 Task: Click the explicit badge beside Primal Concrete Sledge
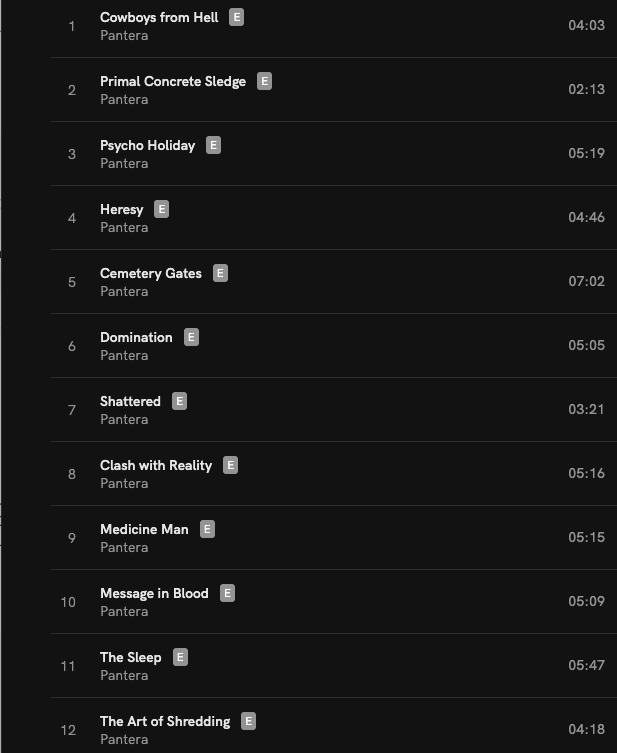[264, 81]
